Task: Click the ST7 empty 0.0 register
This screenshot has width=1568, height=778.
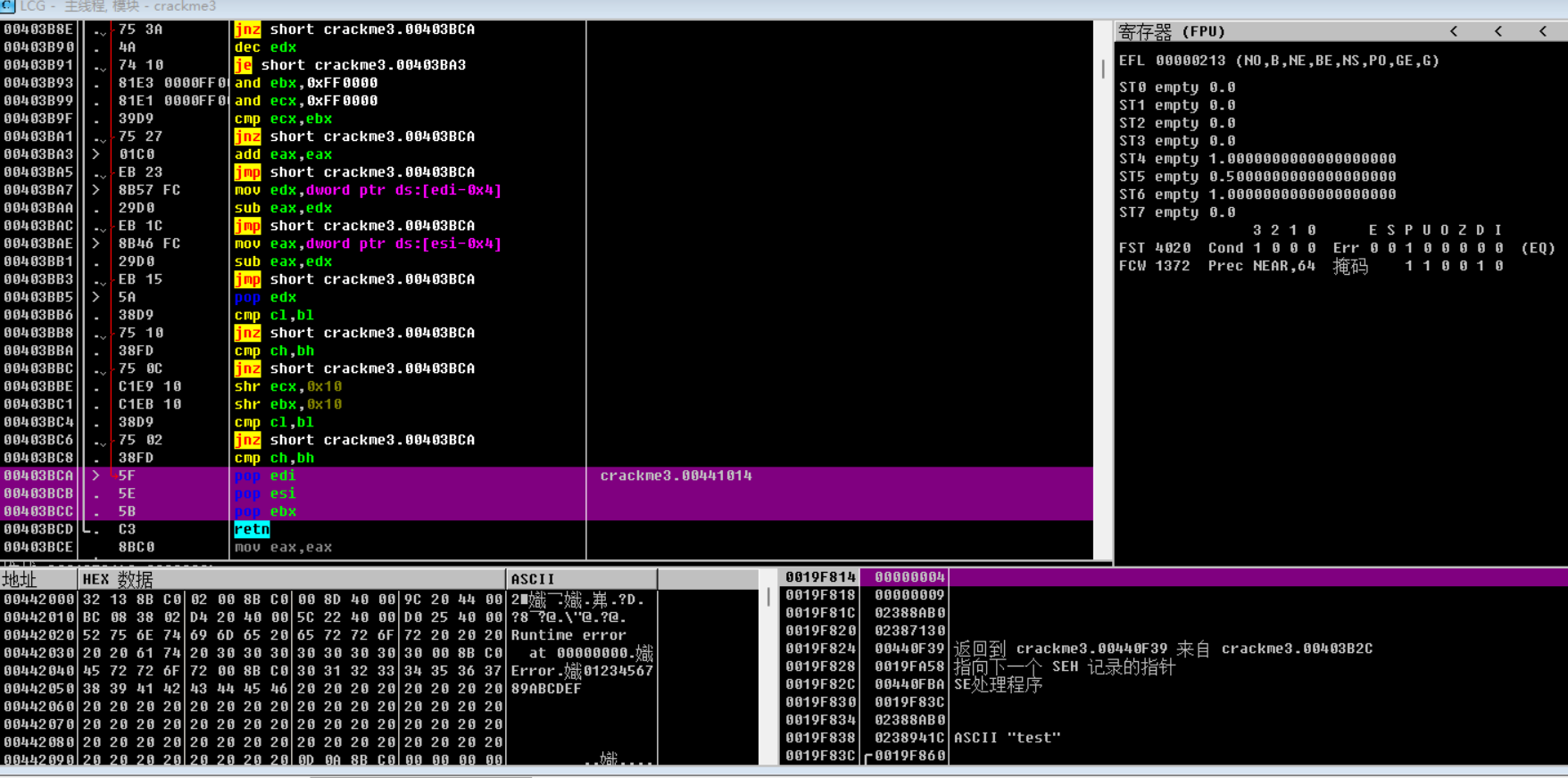Action: point(1177,212)
